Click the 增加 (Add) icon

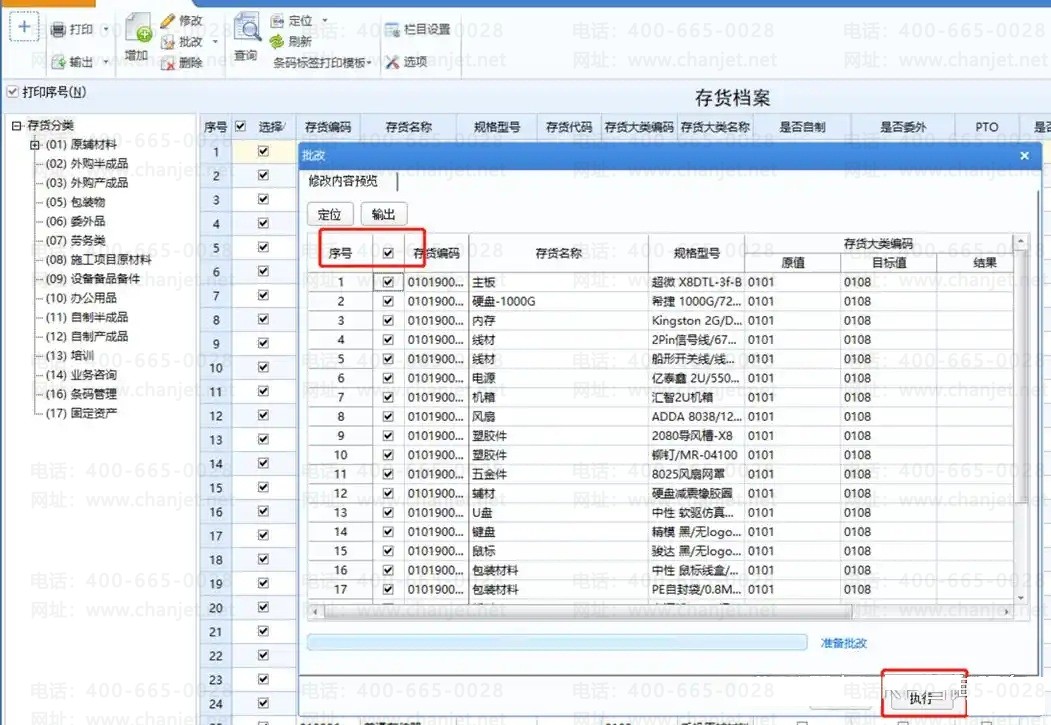[139, 29]
